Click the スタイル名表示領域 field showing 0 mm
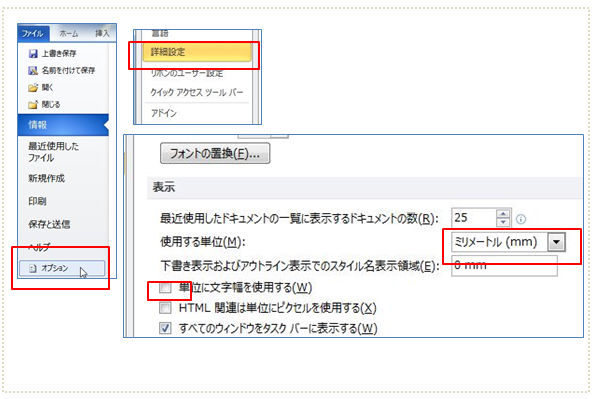The image size is (593, 399). pos(504,265)
